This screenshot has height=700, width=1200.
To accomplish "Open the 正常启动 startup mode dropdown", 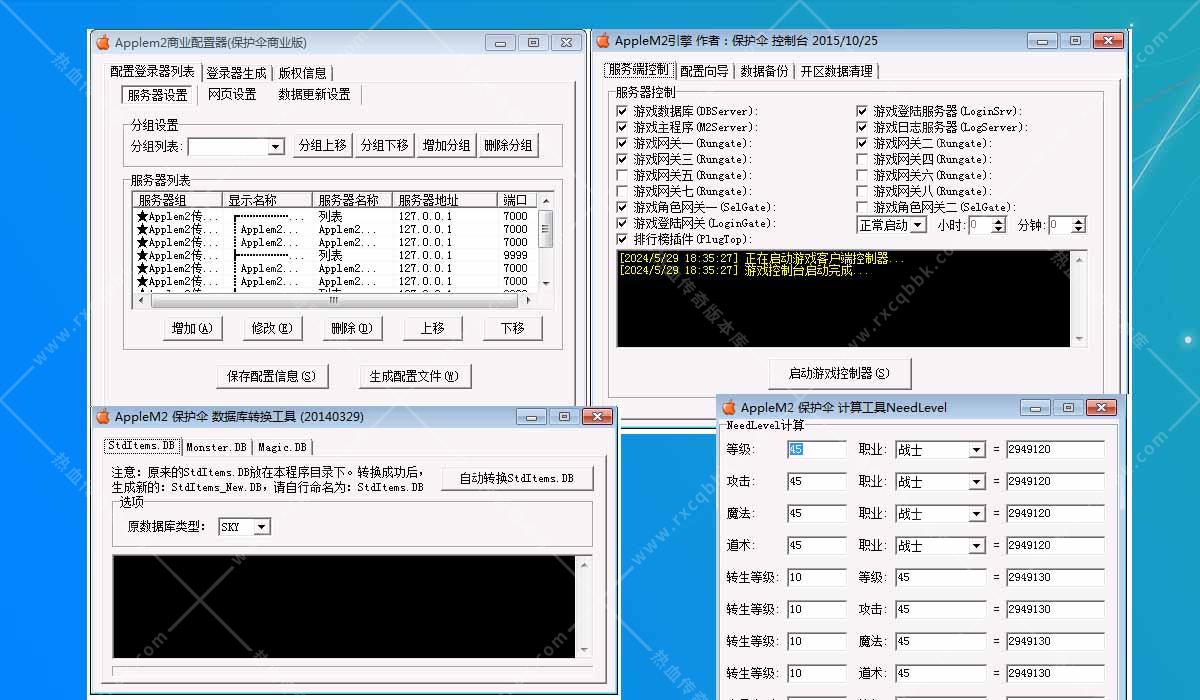I will click(x=919, y=225).
